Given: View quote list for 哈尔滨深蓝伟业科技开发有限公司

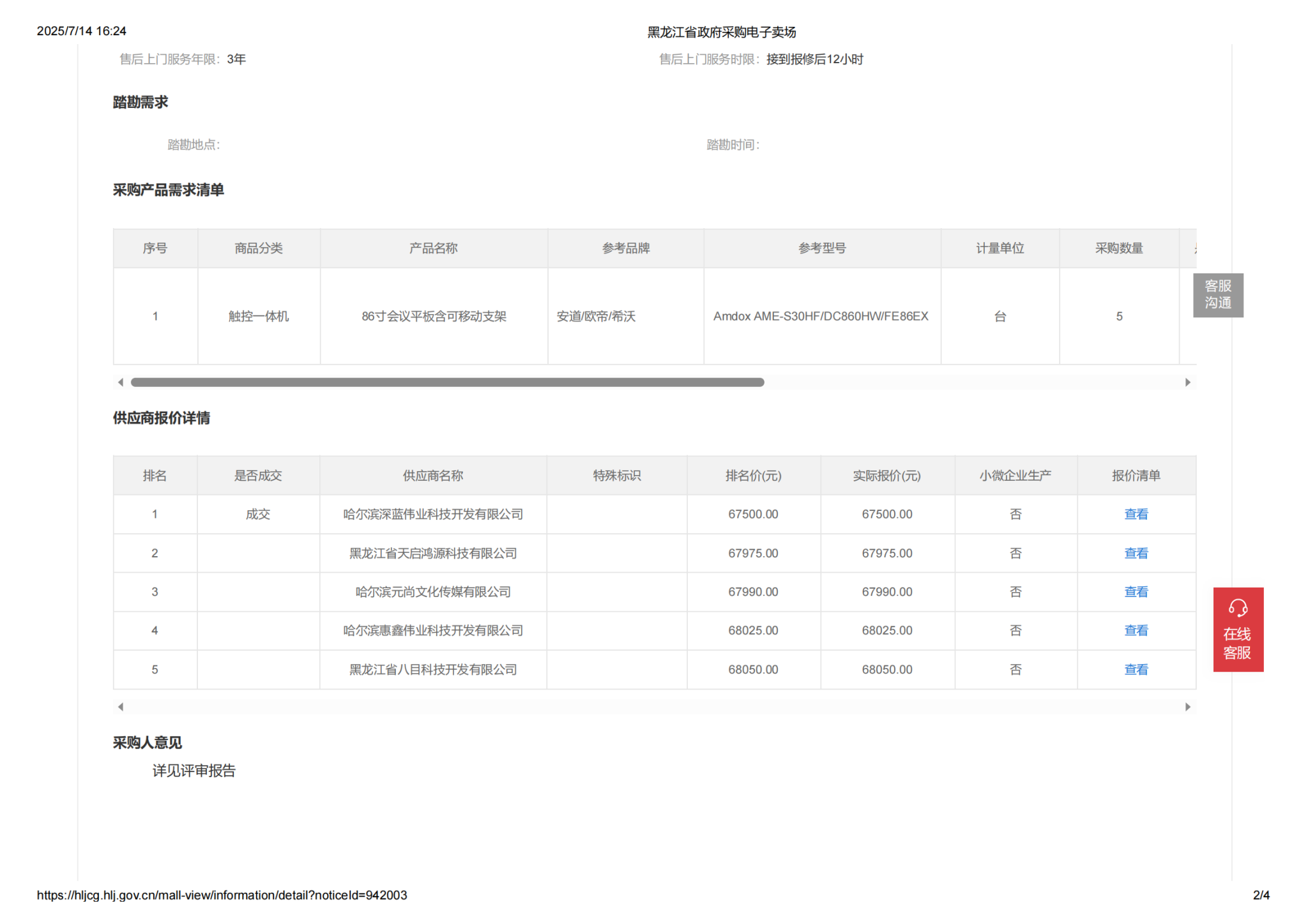Looking at the screenshot, I should coord(1136,514).
